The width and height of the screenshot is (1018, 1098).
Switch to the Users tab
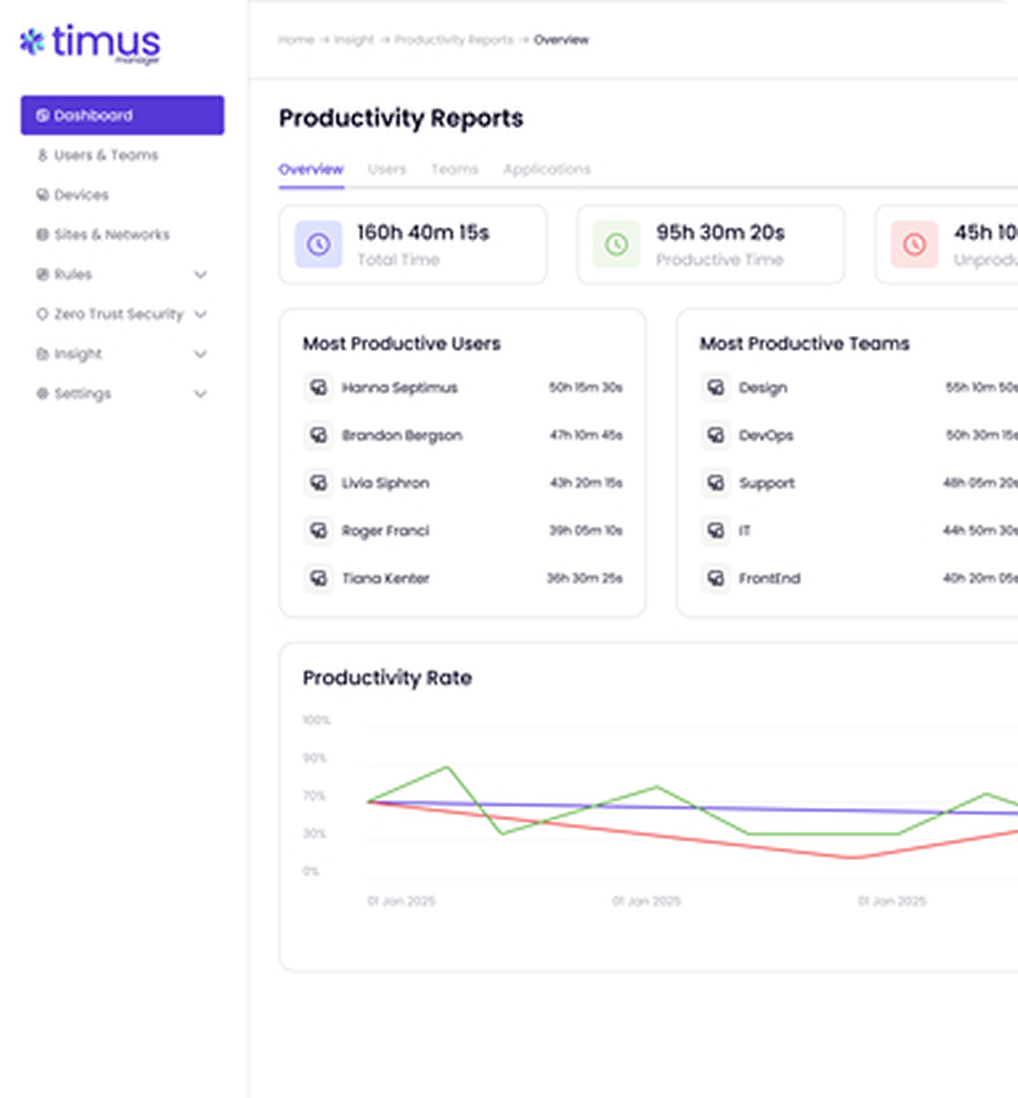387,169
